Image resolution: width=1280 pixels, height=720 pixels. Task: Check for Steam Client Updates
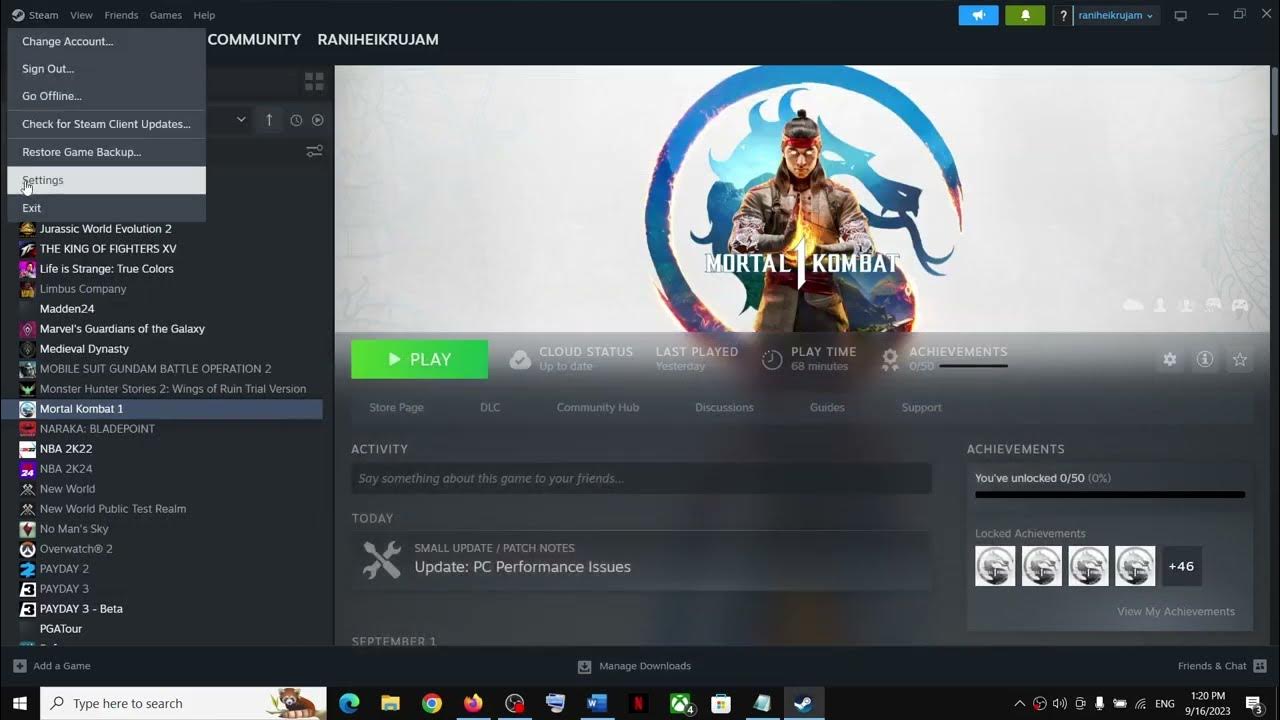tap(106, 124)
